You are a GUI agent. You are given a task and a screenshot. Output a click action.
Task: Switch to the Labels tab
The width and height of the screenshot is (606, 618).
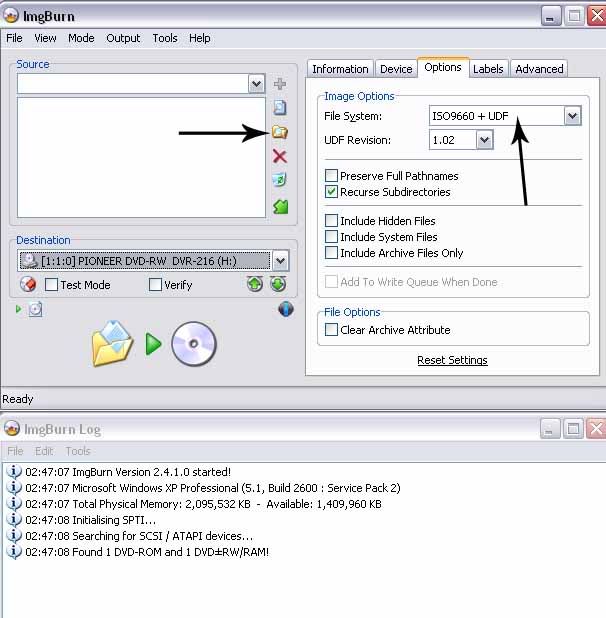click(x=488, y=69)
